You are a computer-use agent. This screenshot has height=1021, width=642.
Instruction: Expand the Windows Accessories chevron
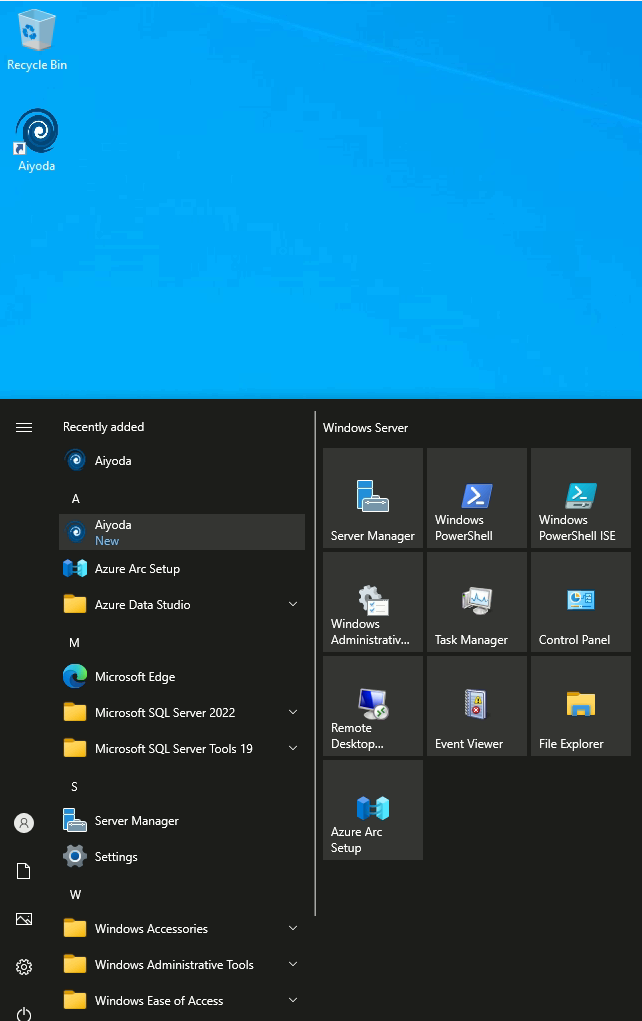tap(293, 928)
